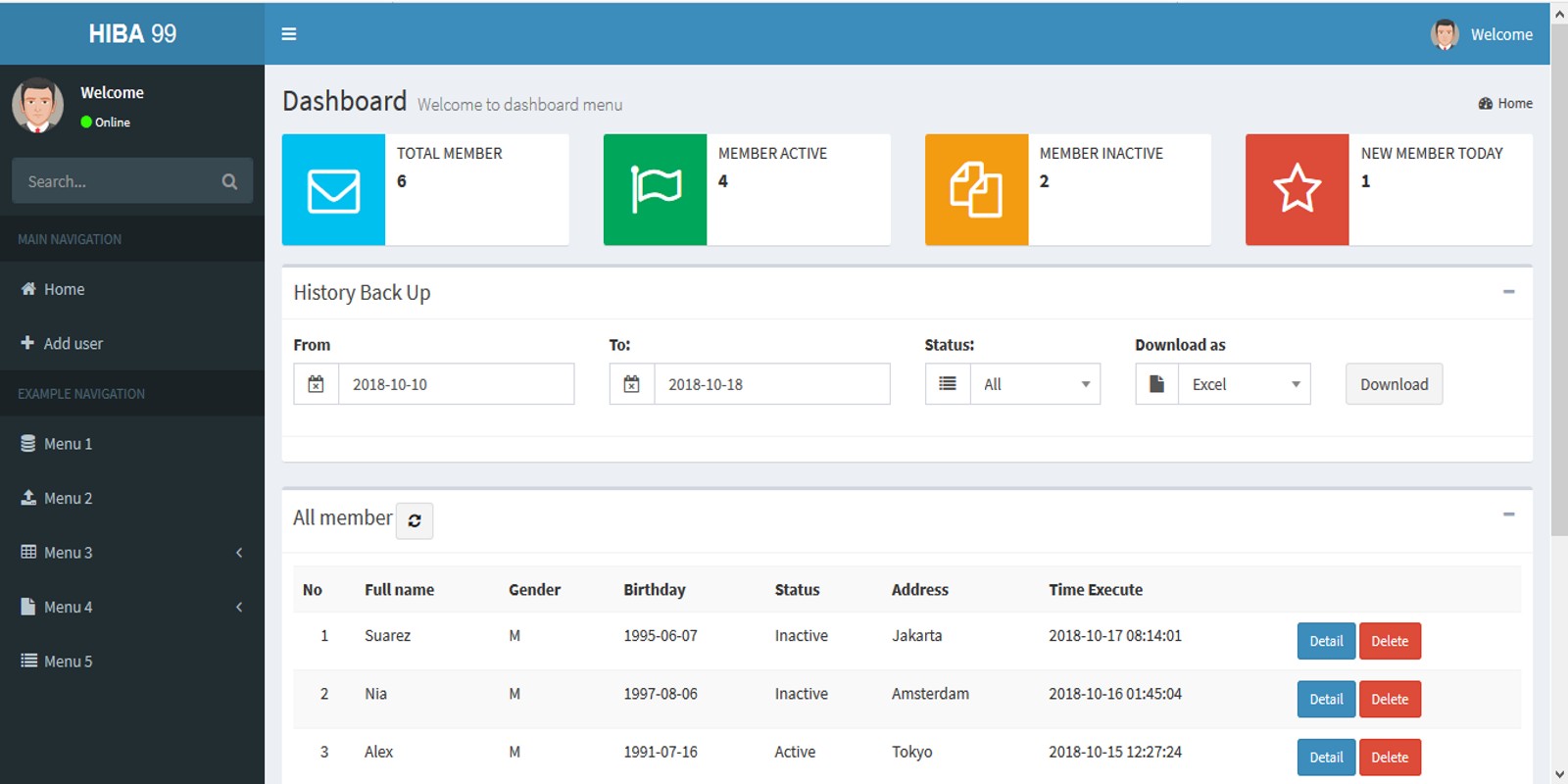
Task: Refresh the All member list
Action: tap(415, 520)
